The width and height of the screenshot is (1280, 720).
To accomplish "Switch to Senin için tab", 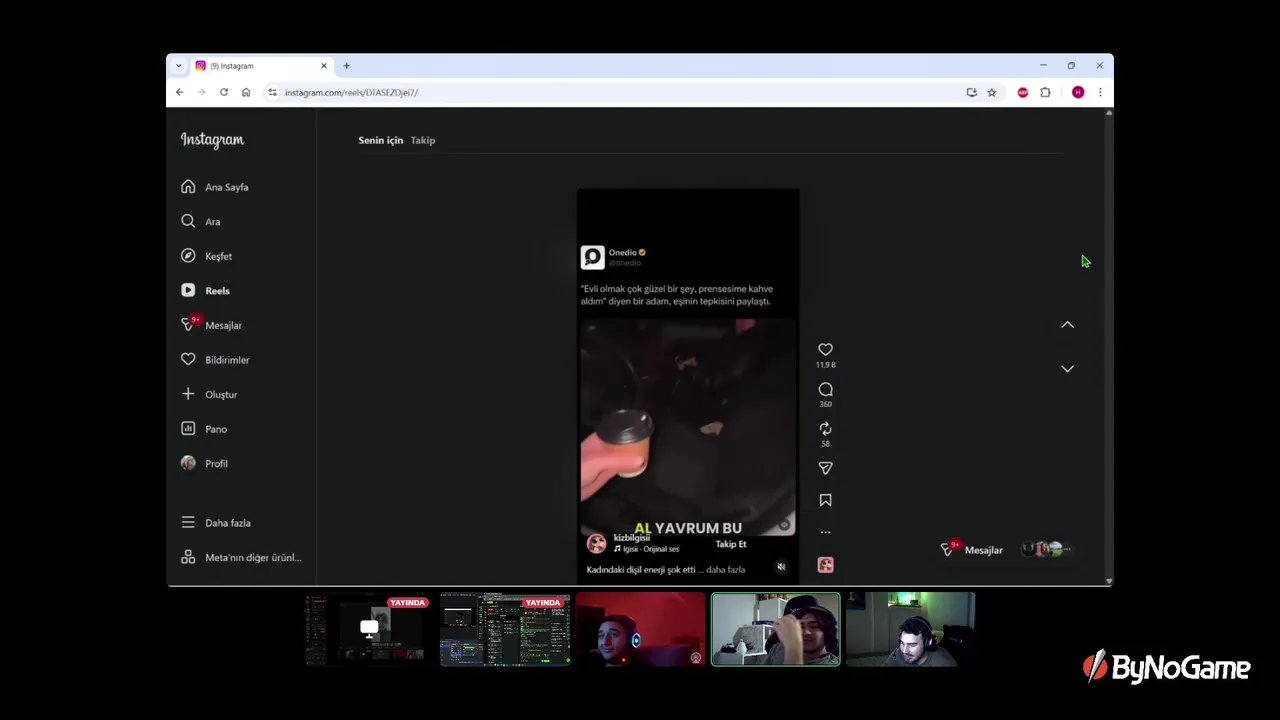I will click(380, 140).
